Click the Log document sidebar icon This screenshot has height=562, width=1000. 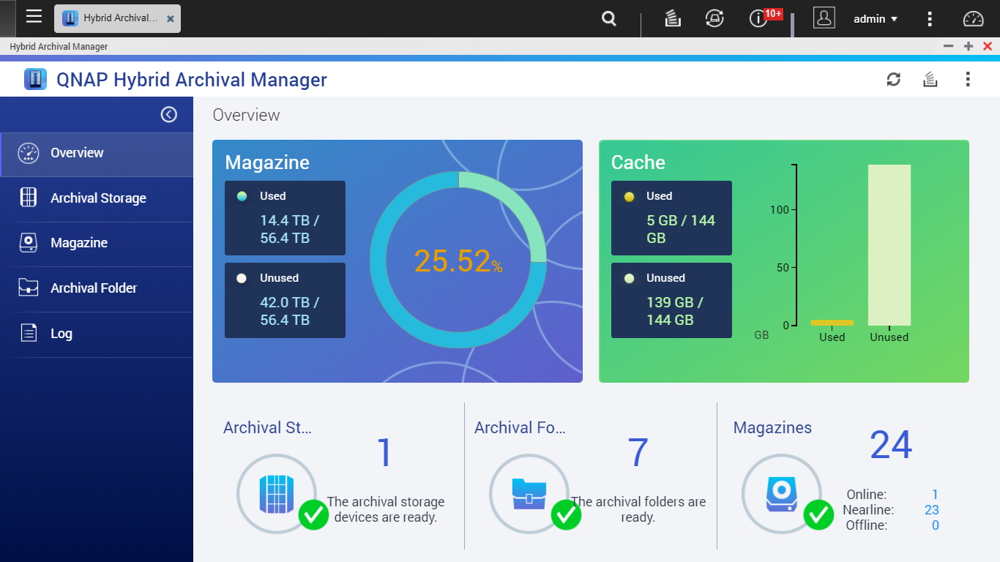click(29, 332)
